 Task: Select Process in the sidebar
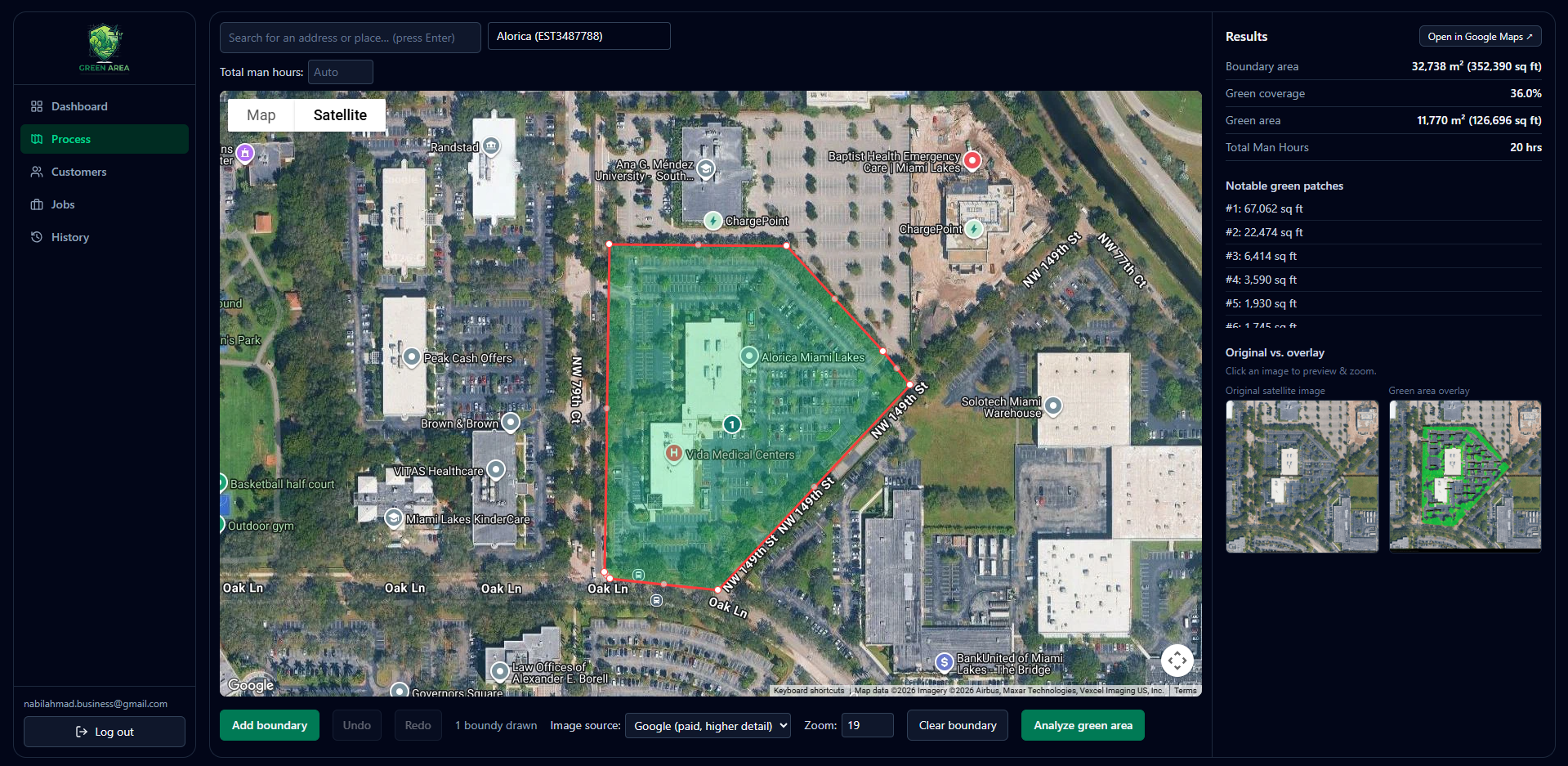[x=105, y=139]
